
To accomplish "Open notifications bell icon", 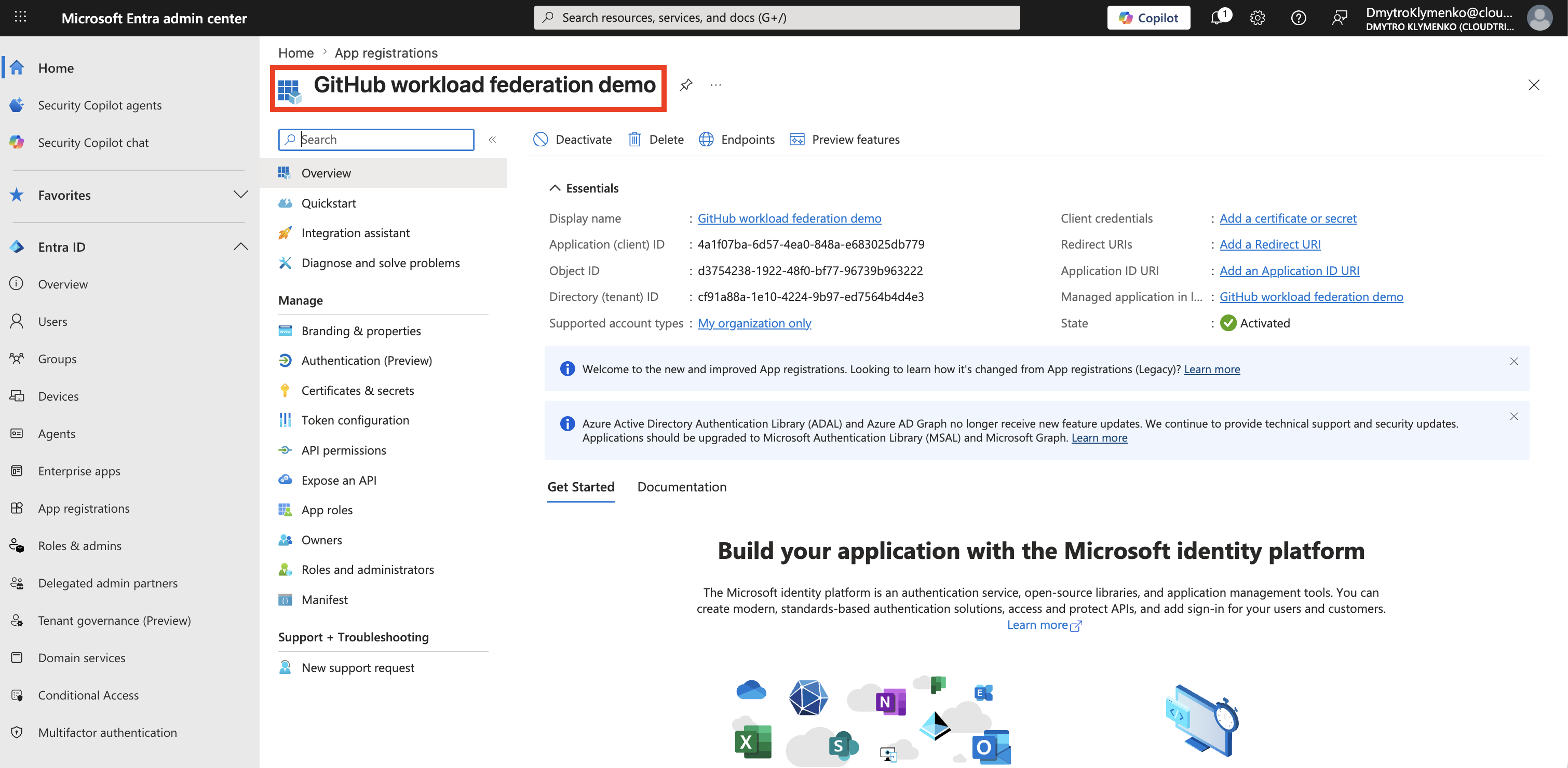I will point(1218,18).
